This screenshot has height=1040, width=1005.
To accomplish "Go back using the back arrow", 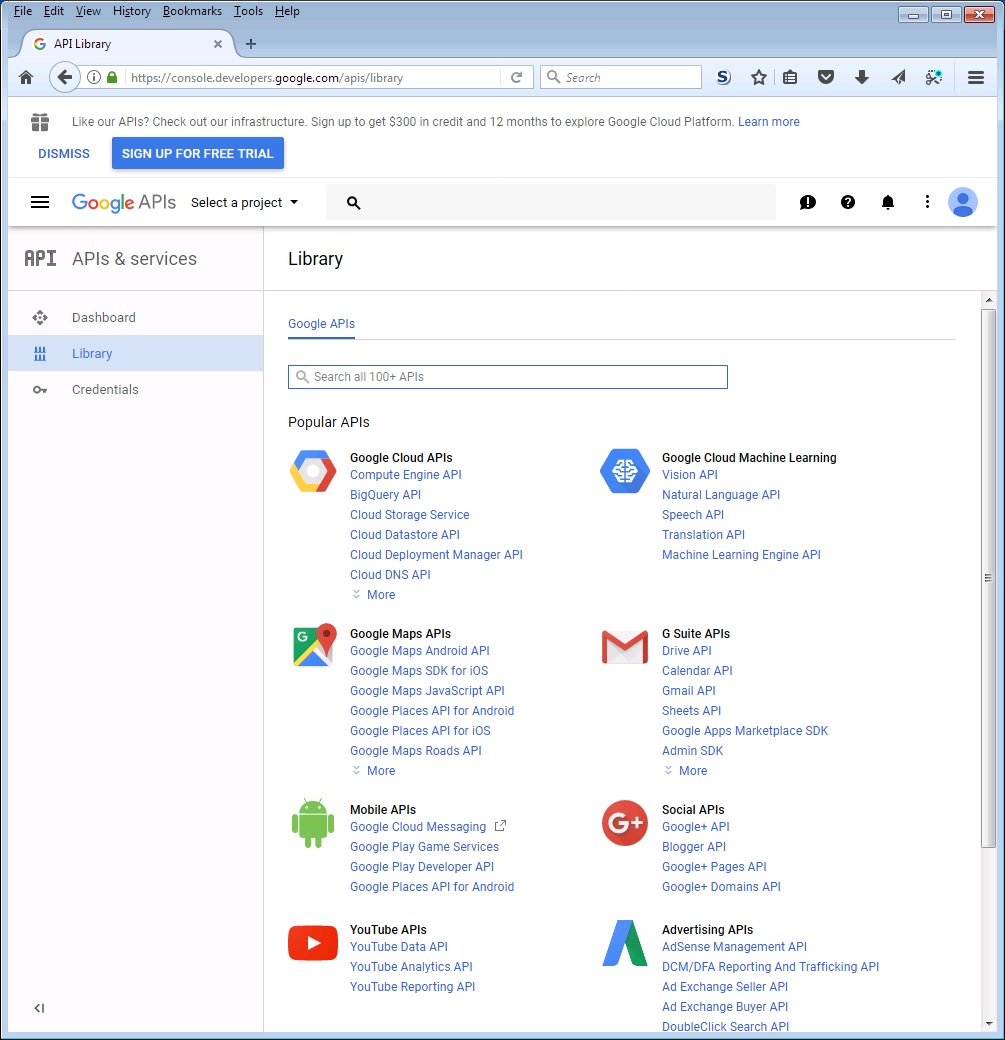I will pos(64,78).
